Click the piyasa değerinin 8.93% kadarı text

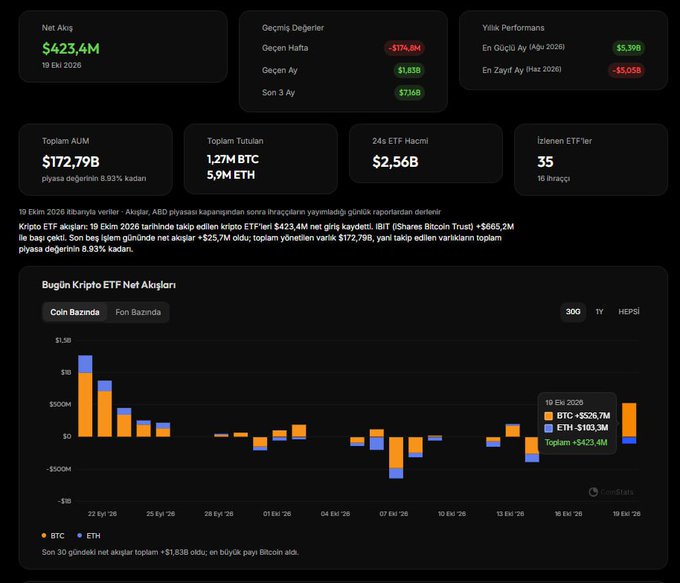94,178
